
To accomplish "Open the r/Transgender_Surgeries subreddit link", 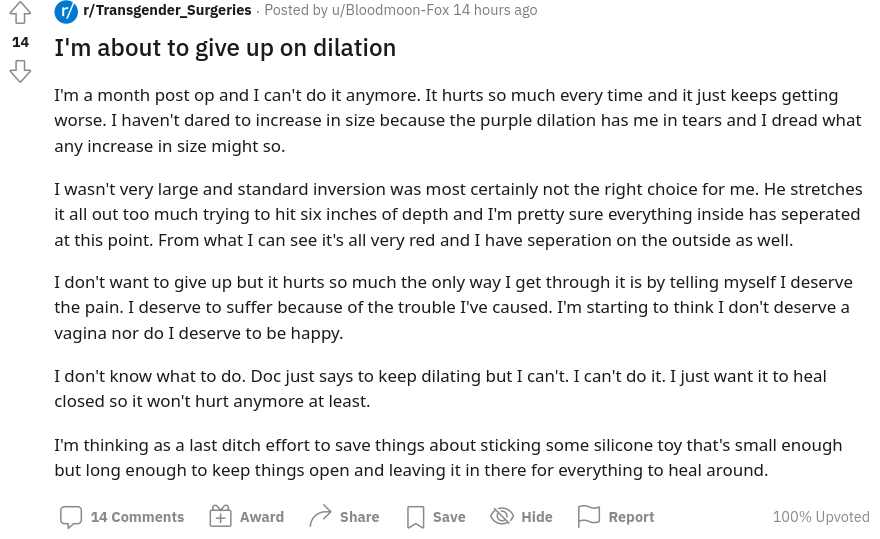I will pyautogui.click(x=167, y=10).
